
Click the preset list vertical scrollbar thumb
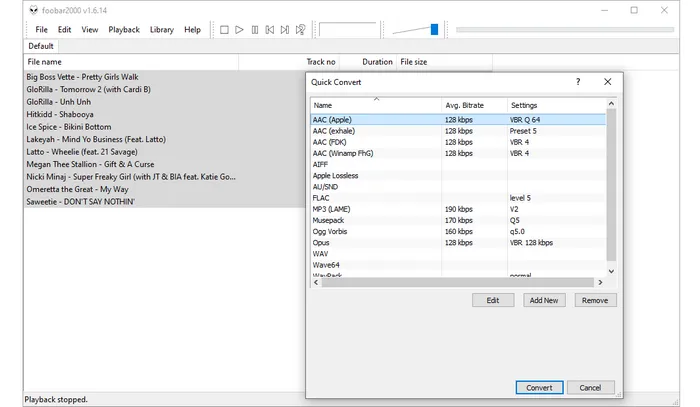[x=611, y=185]
